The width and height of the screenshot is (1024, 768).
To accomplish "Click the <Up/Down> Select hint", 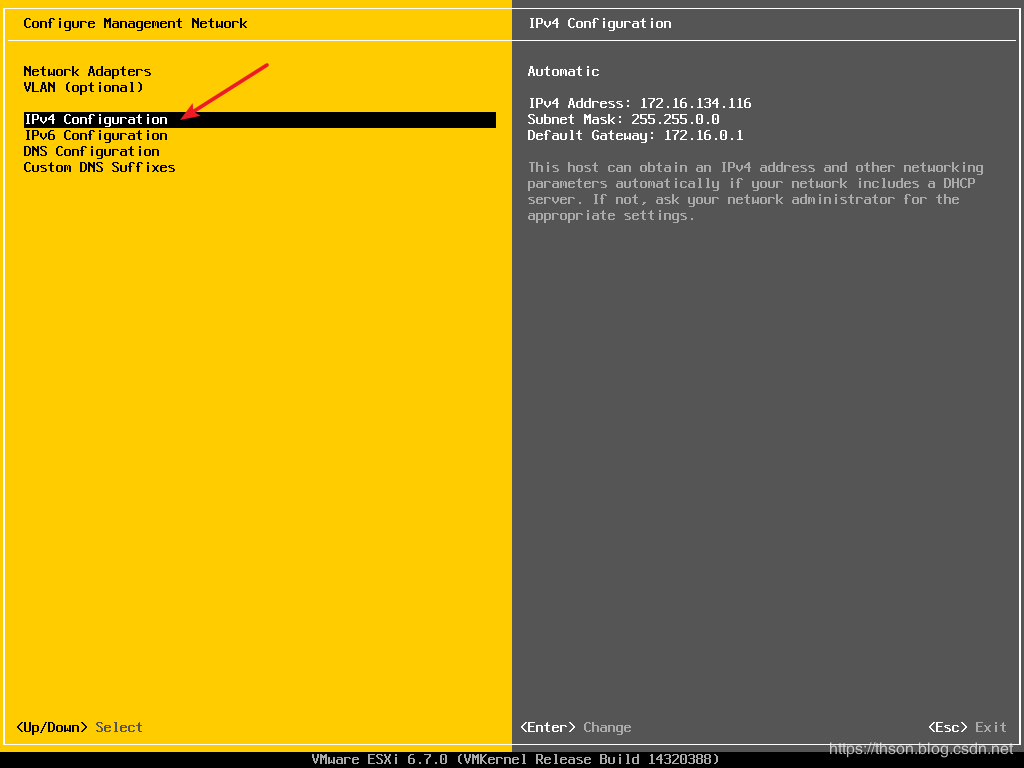I will 80,727.
